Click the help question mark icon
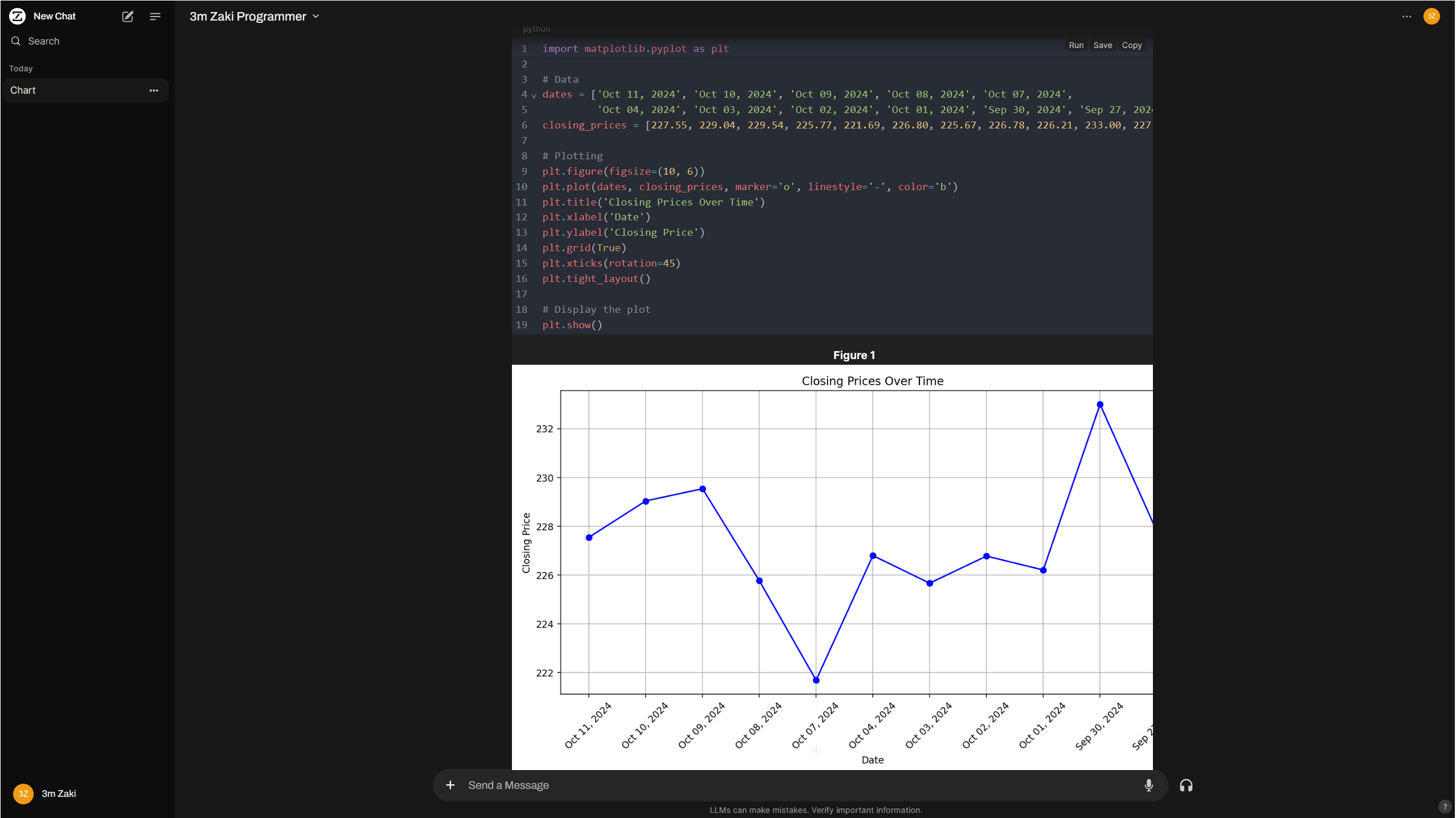 (1445, 807)
